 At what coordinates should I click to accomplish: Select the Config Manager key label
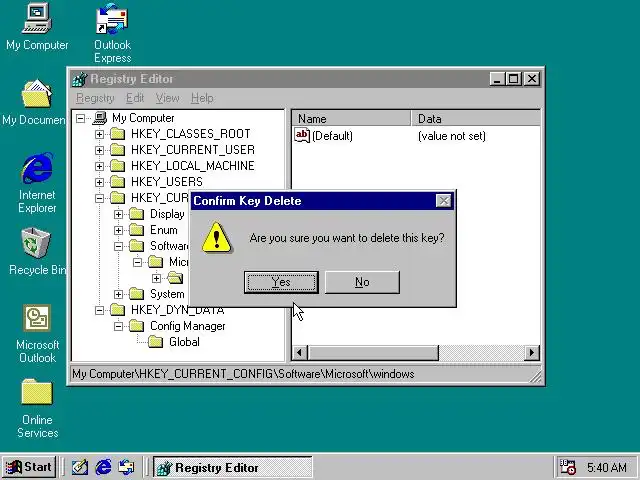187,326
